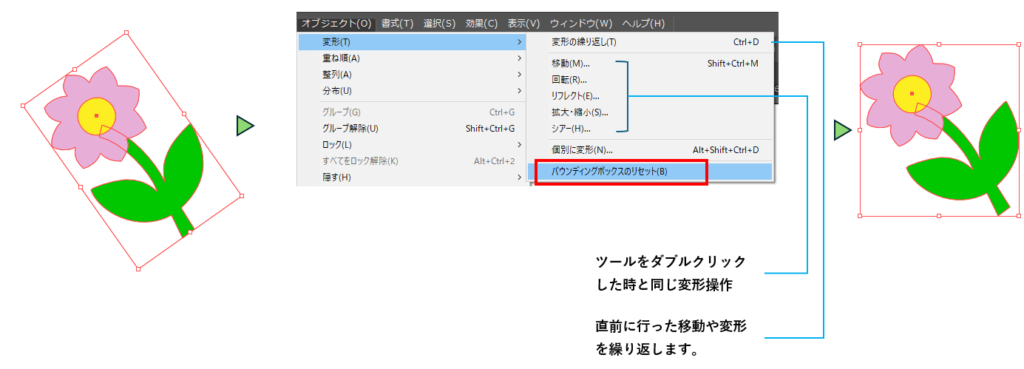Viewport: 1024px width, 369px height.
Task: Open the ウィンドウ(W) menu
Action: 581,24
